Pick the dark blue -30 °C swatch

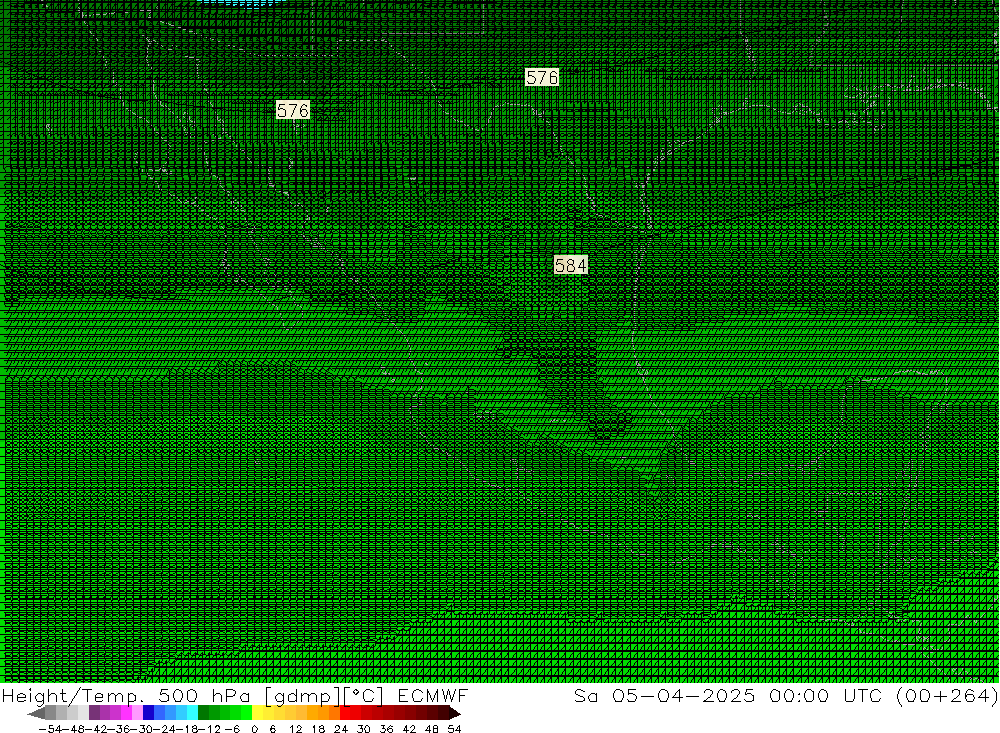click(x=148, y=713)
